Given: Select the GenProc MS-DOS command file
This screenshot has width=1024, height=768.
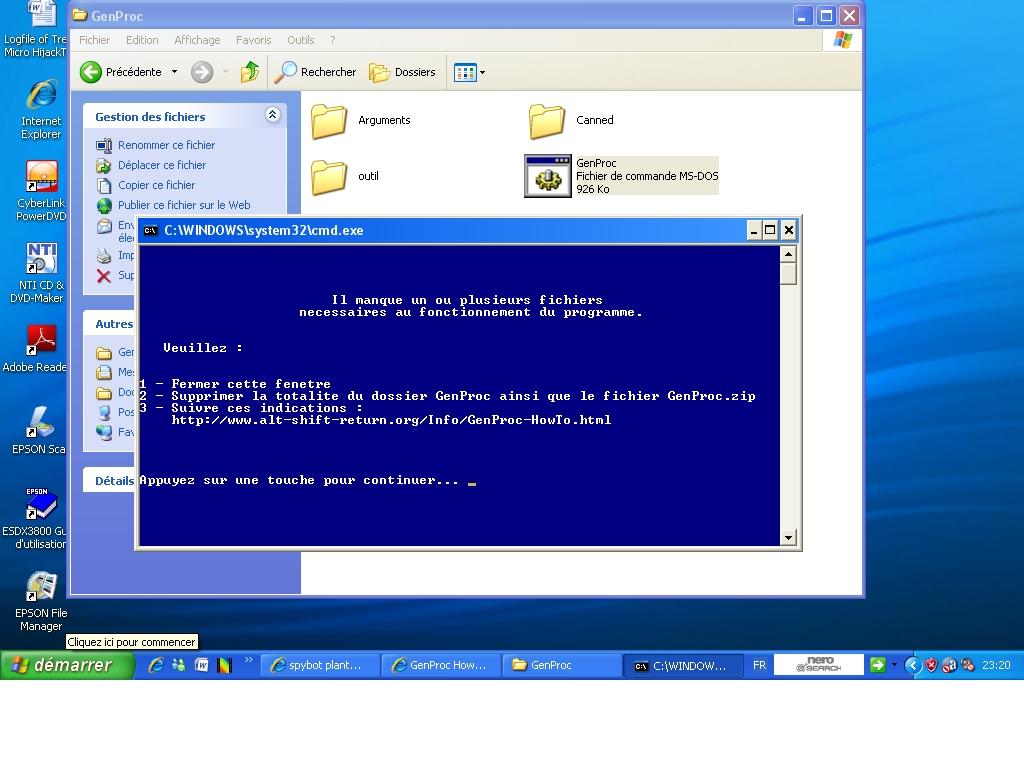Looking at the screenshot, I should 548,176.
